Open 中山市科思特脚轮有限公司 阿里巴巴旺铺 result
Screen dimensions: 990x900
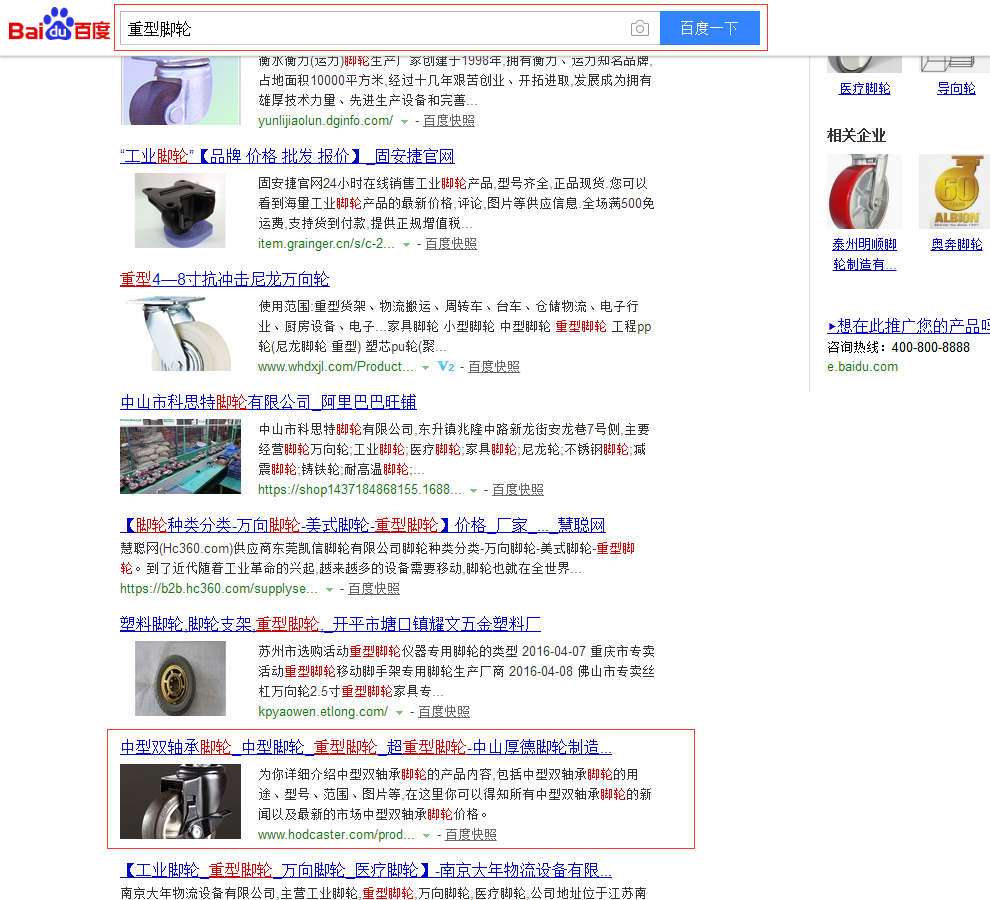tap(268, 402)
